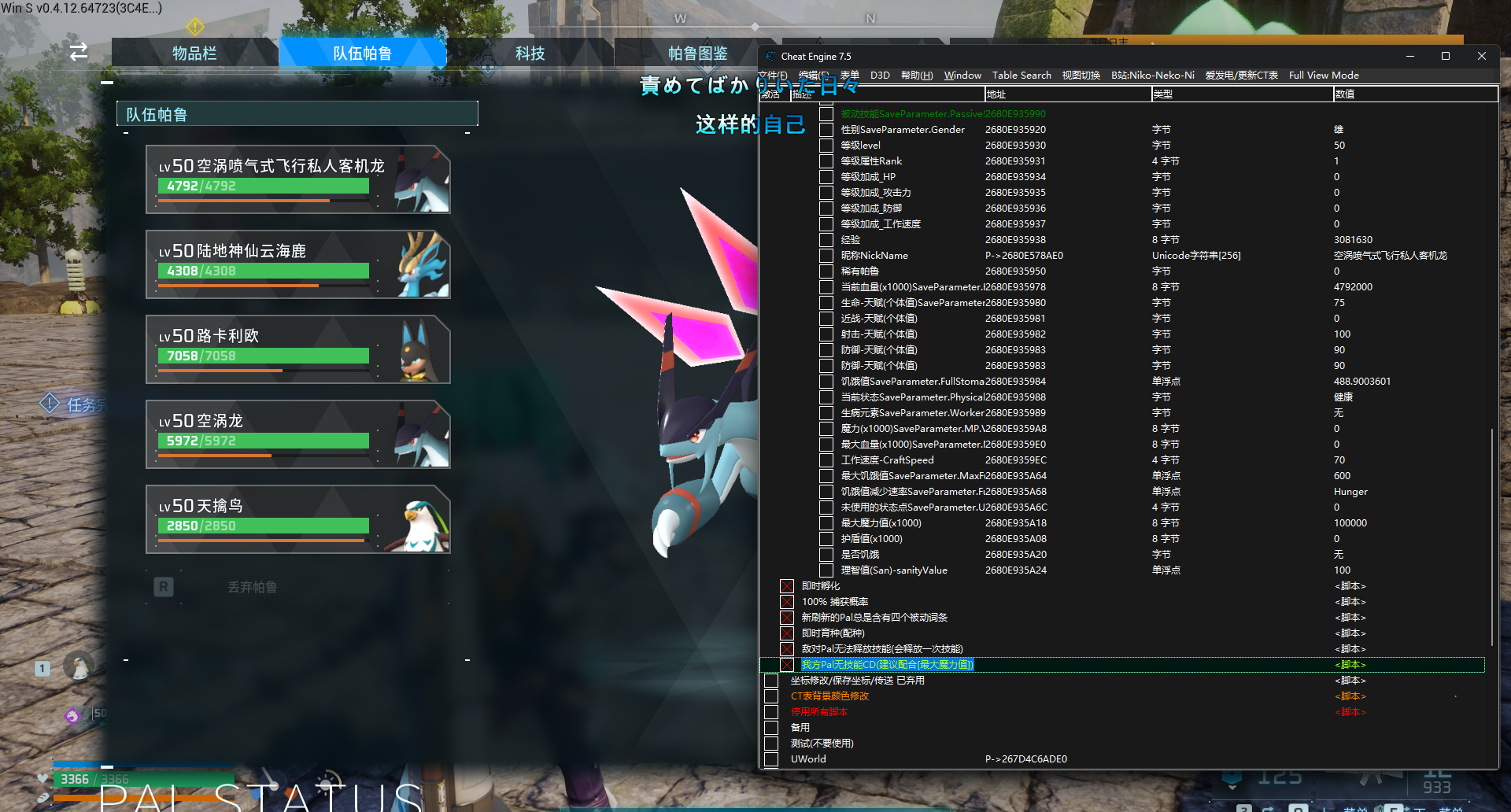Image resolution: width=1511 pixels, height=812 pixels.
Task: Select the Lv50 路卡利欧 party card
Action: coord(298,349)
